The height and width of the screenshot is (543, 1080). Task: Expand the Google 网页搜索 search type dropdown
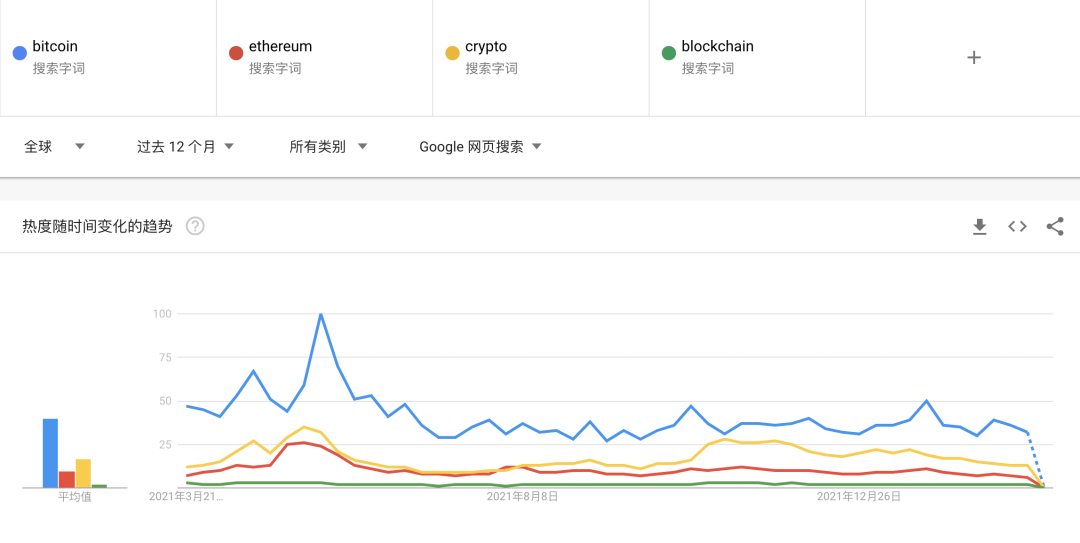pyautogui.click(x=480, y=146)
